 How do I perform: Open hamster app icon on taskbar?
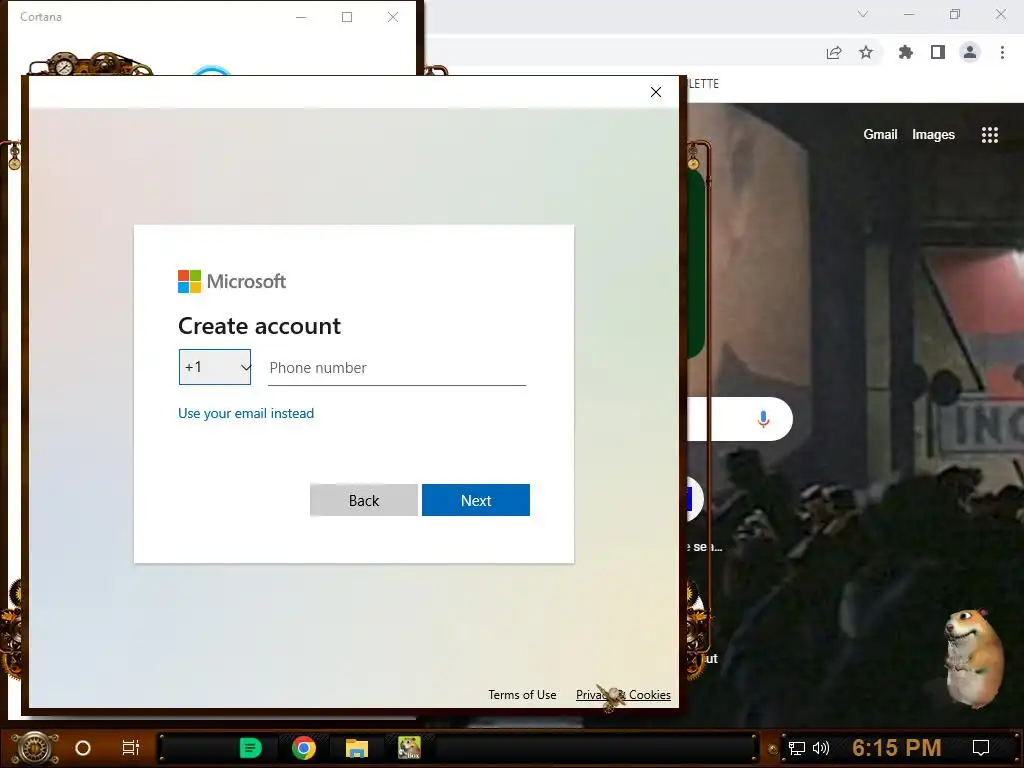click(x=409, y=748)
